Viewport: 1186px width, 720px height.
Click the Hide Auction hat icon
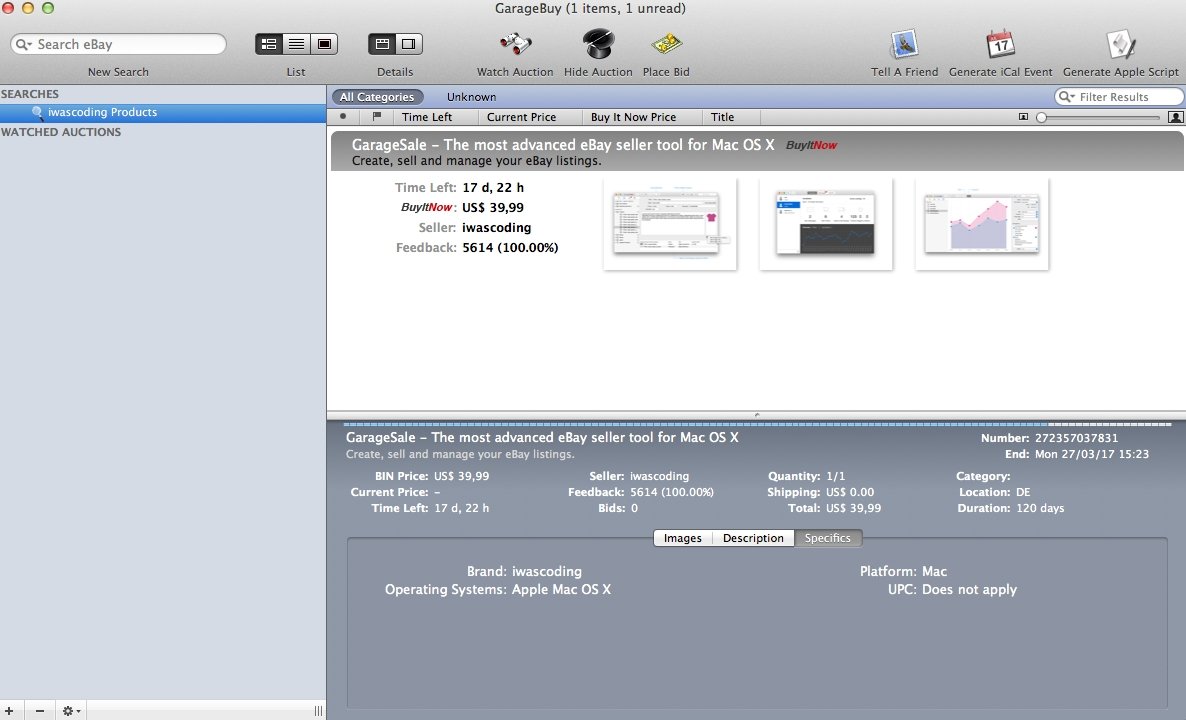598,44
